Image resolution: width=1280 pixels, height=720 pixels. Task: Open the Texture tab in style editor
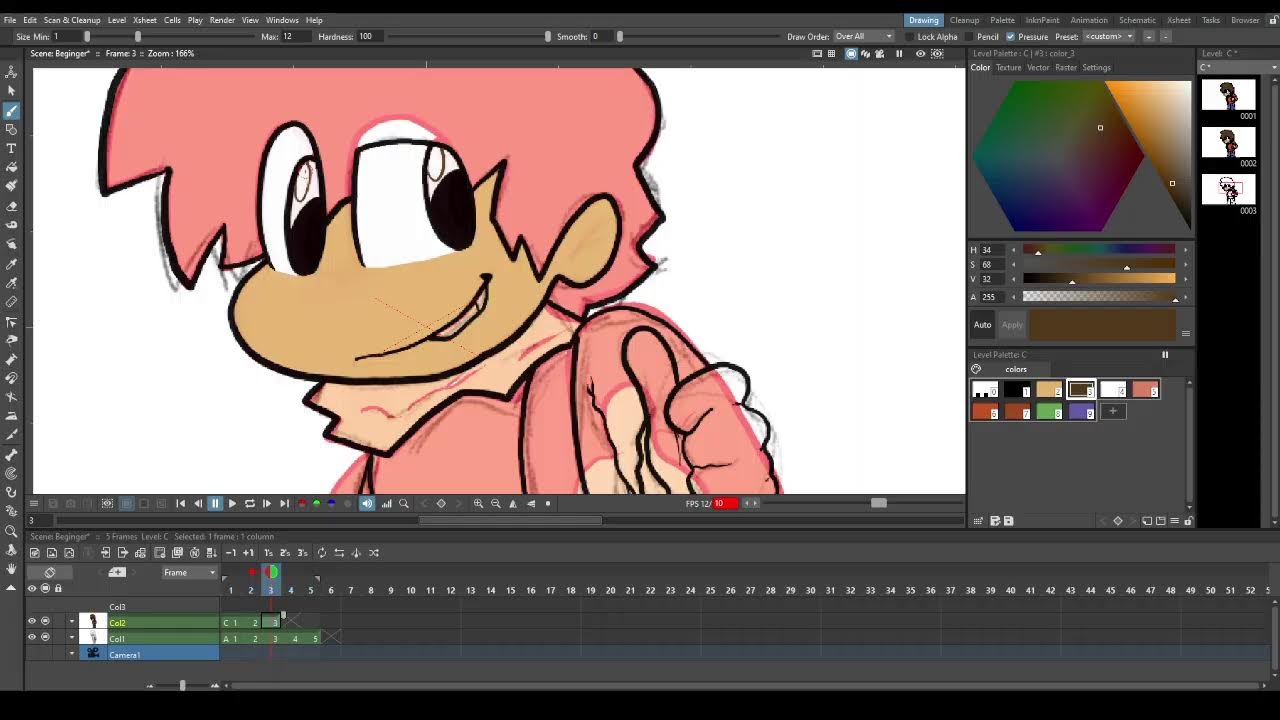coord(1008,68)
